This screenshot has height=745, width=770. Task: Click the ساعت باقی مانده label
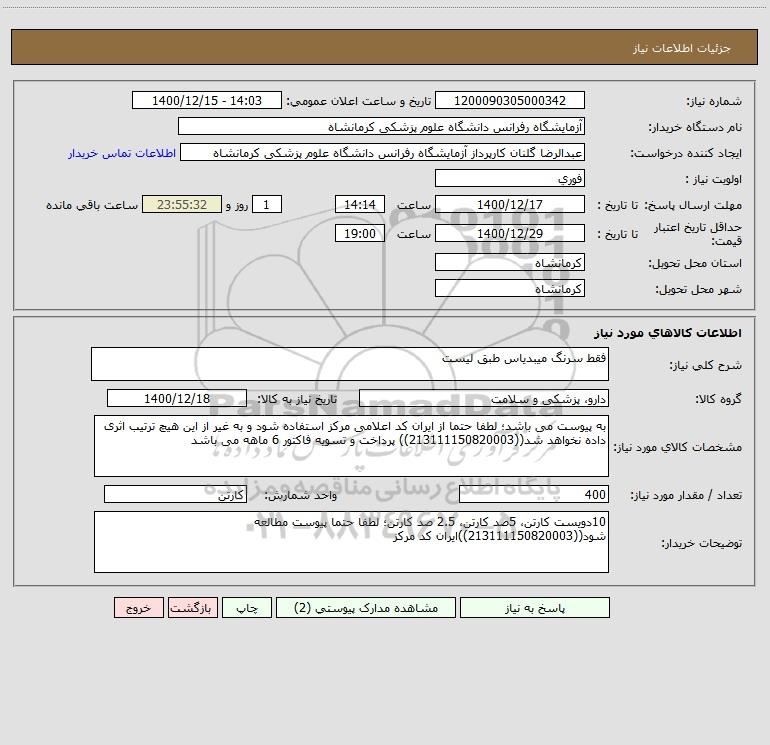(x=92, y=205)
